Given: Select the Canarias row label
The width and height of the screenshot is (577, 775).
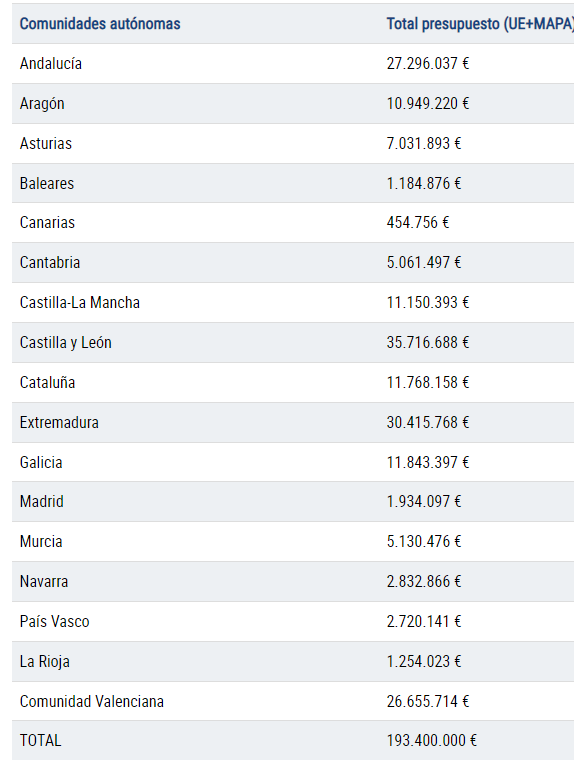Looking at the screenshot, I should [x=47, y=222].
